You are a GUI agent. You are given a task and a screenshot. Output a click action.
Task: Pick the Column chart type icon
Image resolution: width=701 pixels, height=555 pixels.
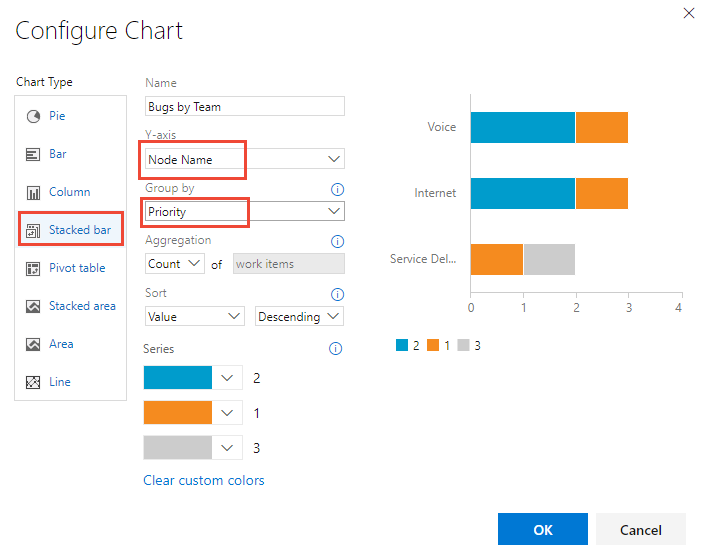32,192
